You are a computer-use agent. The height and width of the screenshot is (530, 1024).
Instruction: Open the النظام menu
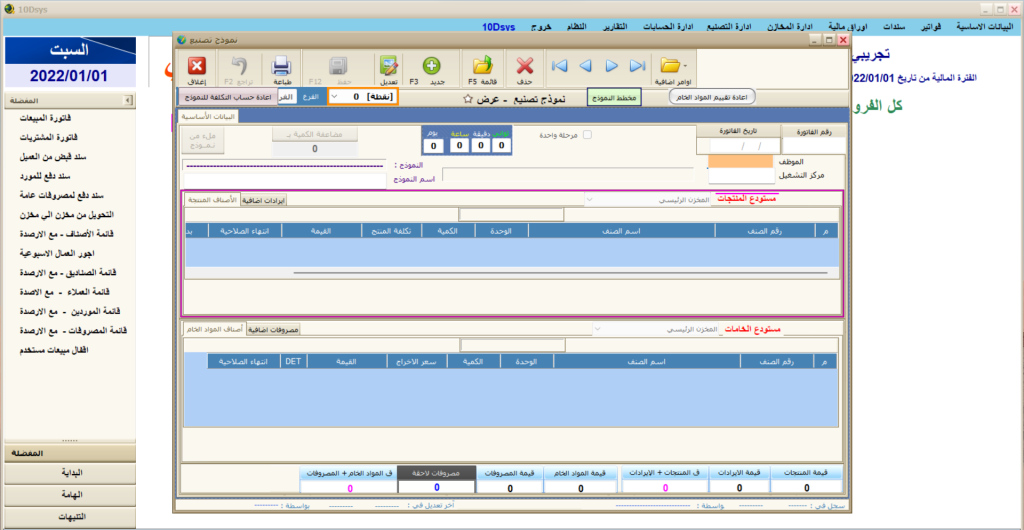tap(575, 27)
